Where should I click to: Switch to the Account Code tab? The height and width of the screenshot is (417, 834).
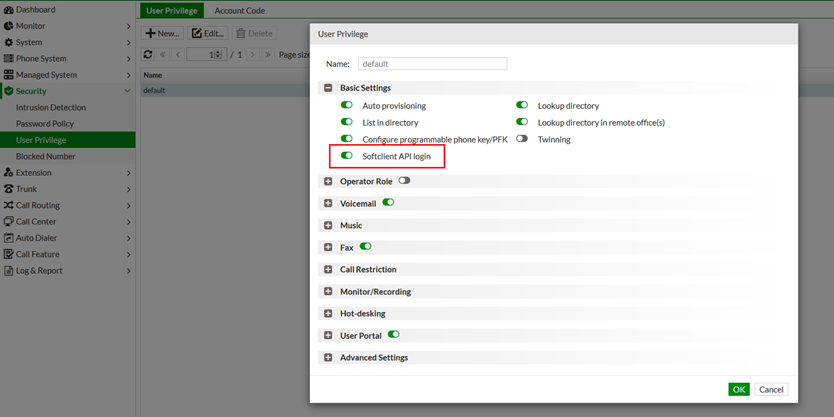click(x=239, y=11)
